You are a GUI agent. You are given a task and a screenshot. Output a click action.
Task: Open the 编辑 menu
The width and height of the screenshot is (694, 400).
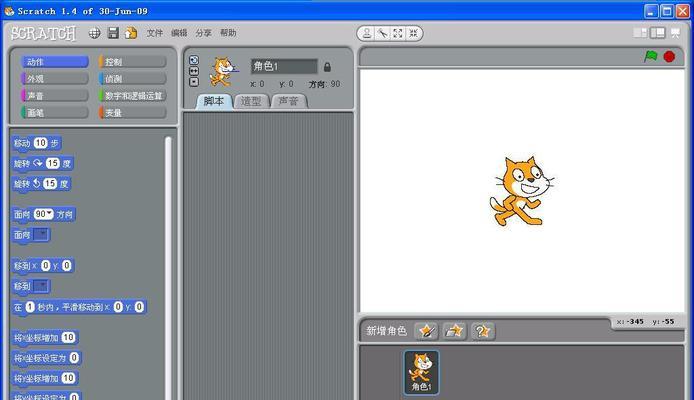pyautogui.click(x=179, y=33)
